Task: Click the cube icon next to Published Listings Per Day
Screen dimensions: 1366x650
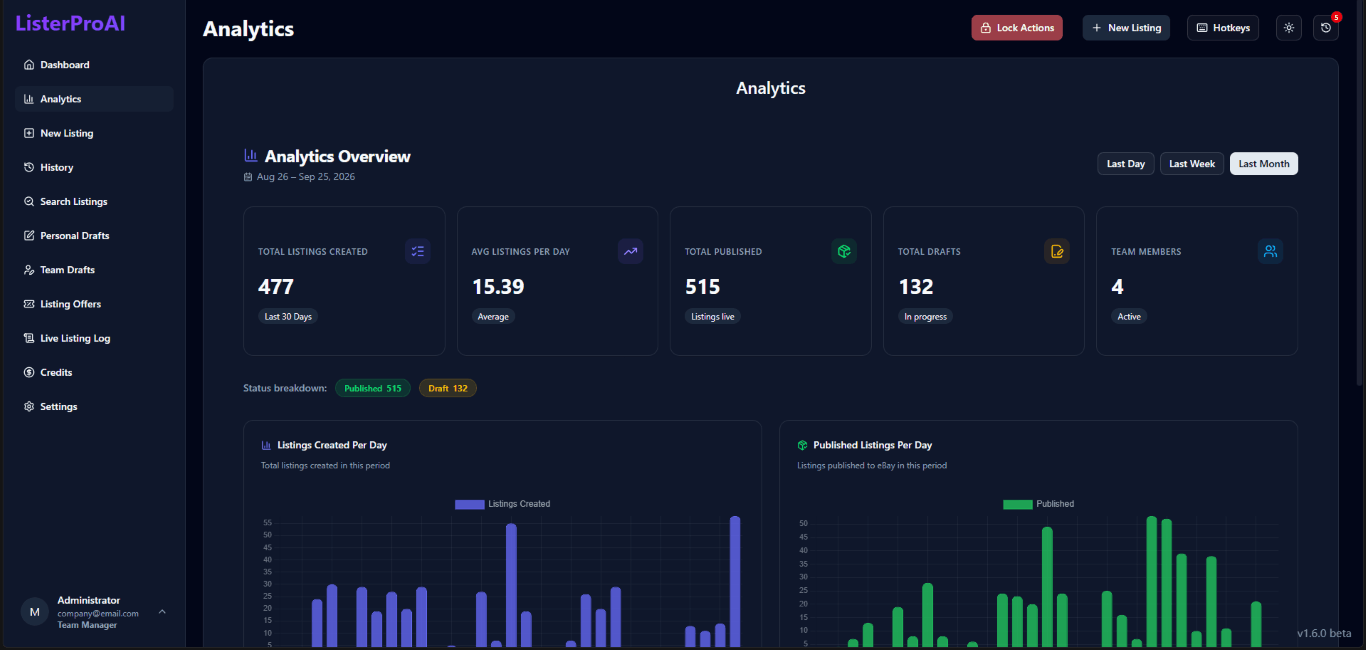Action: (x=802, y=445)
